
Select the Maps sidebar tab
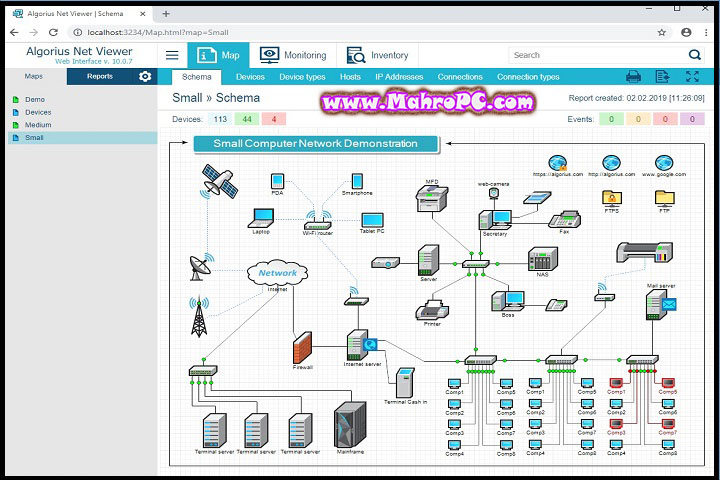(x=34, y=76)
